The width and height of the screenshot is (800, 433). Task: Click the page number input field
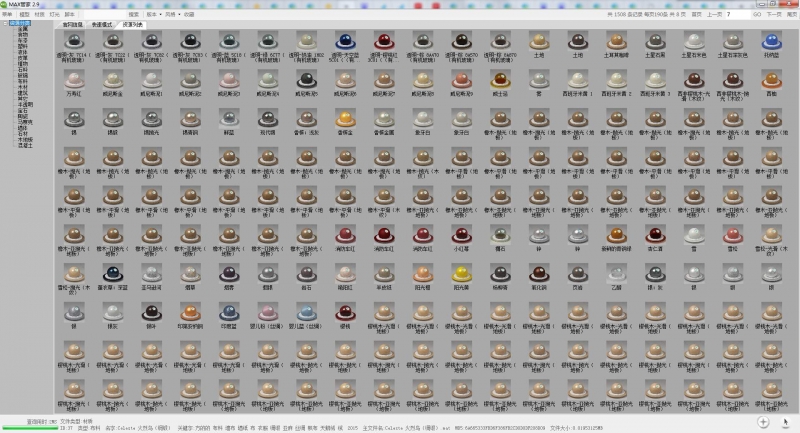point(736,15)
